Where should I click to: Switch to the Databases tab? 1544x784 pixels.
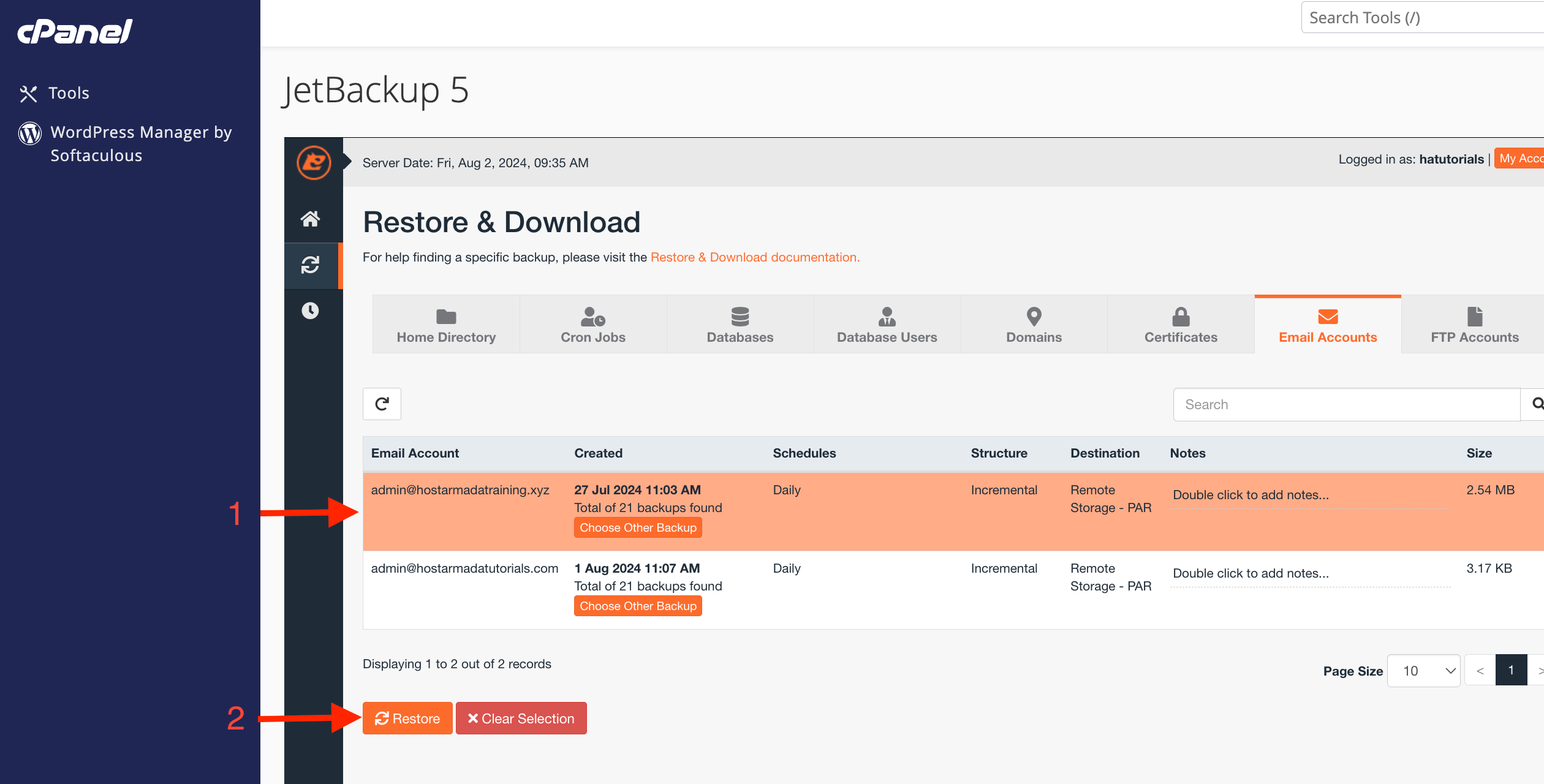click(740, 325)
